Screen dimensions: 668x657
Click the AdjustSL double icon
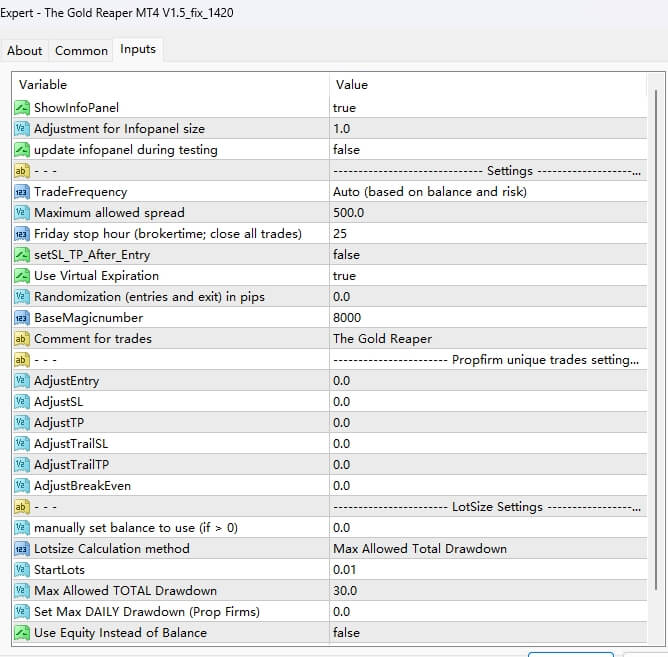tap(22, 402)
